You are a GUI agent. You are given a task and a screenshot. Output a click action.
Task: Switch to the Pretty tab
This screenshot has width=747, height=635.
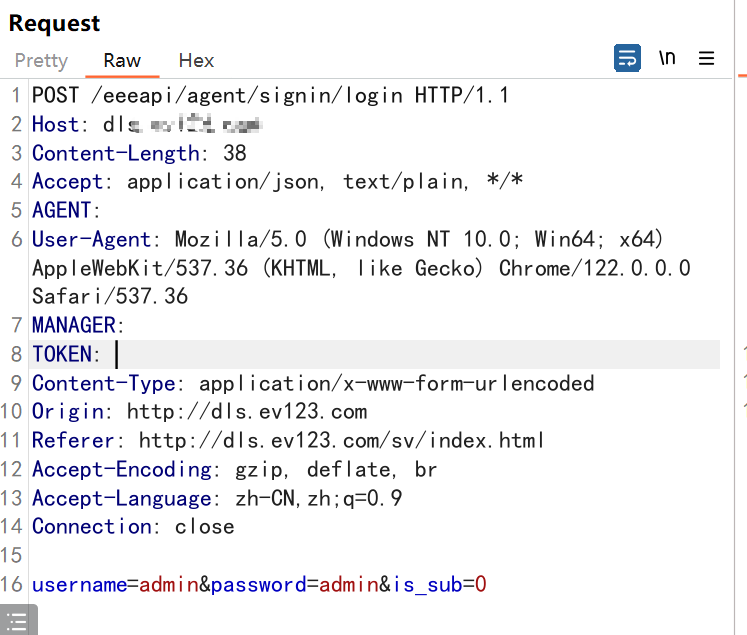(x=41, y=60)
